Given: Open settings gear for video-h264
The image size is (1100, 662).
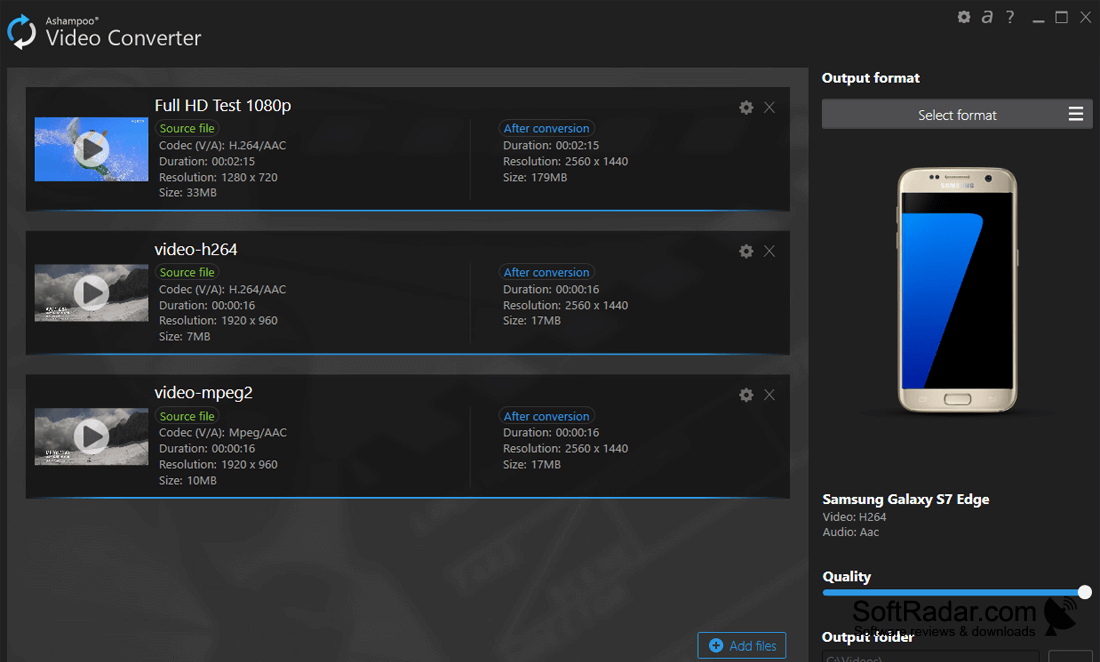Looking at the screenshot, I should 746,251.
